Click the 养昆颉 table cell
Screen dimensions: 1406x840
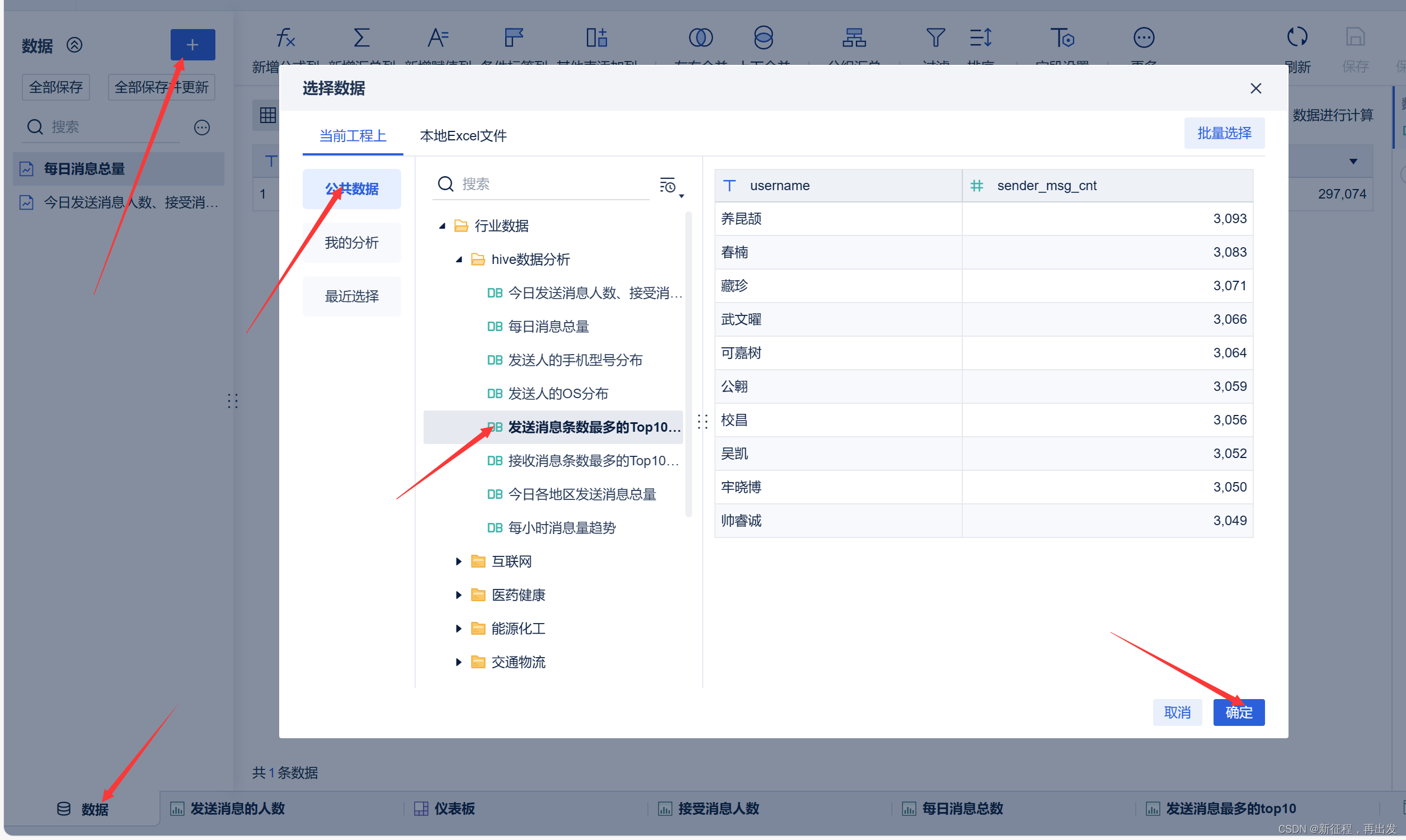click(838, 219)
